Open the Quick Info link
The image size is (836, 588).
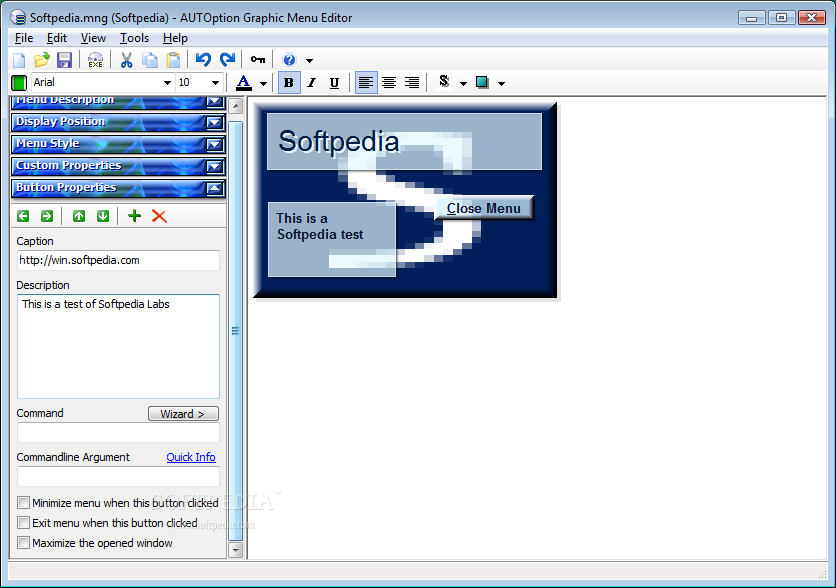191,457
